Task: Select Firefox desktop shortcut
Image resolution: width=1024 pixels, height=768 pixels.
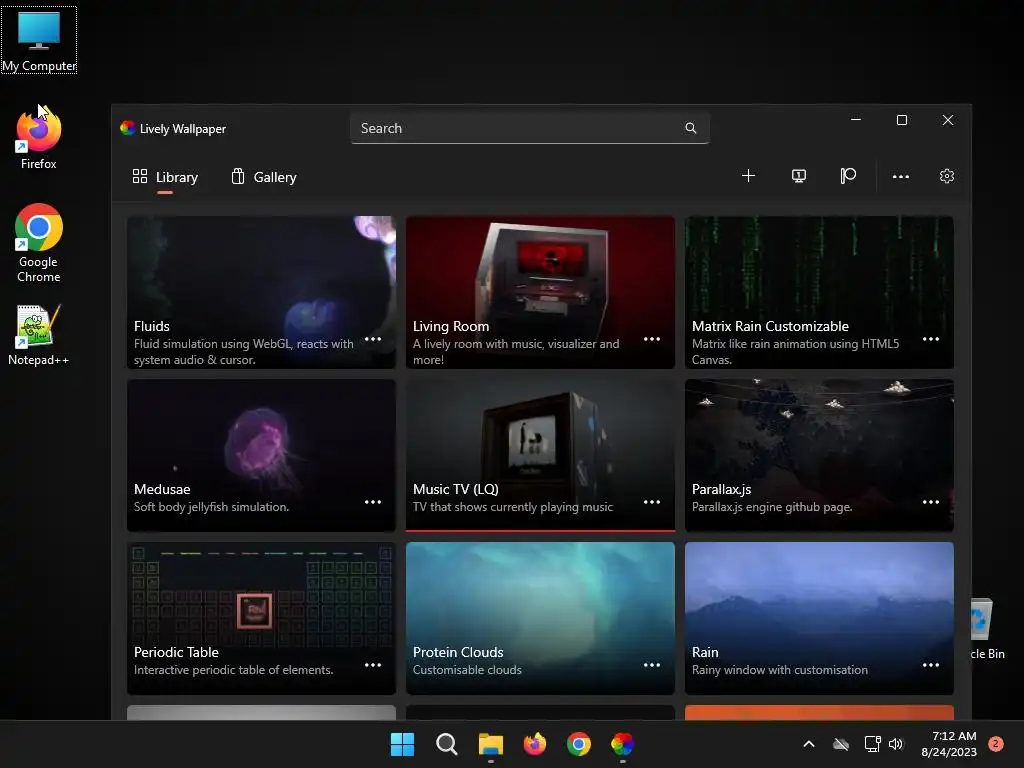Action: tap(39, 139)
